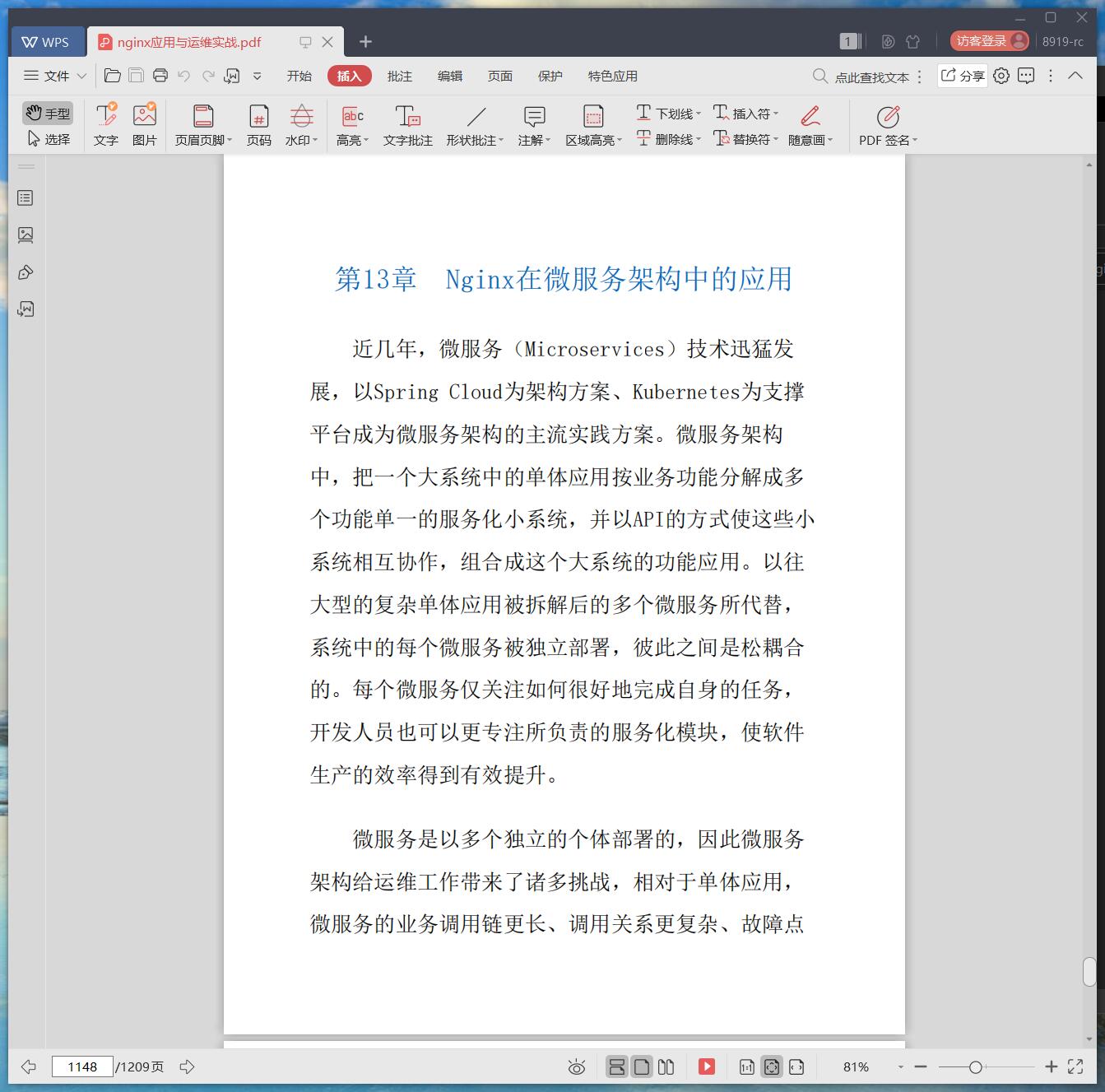Image resolution: width=1105 pixels, height=1092 pixels.
Task: Open 页眉页脚 header footer dropdown
Action: pyautogui.click(x=203, y=125)
